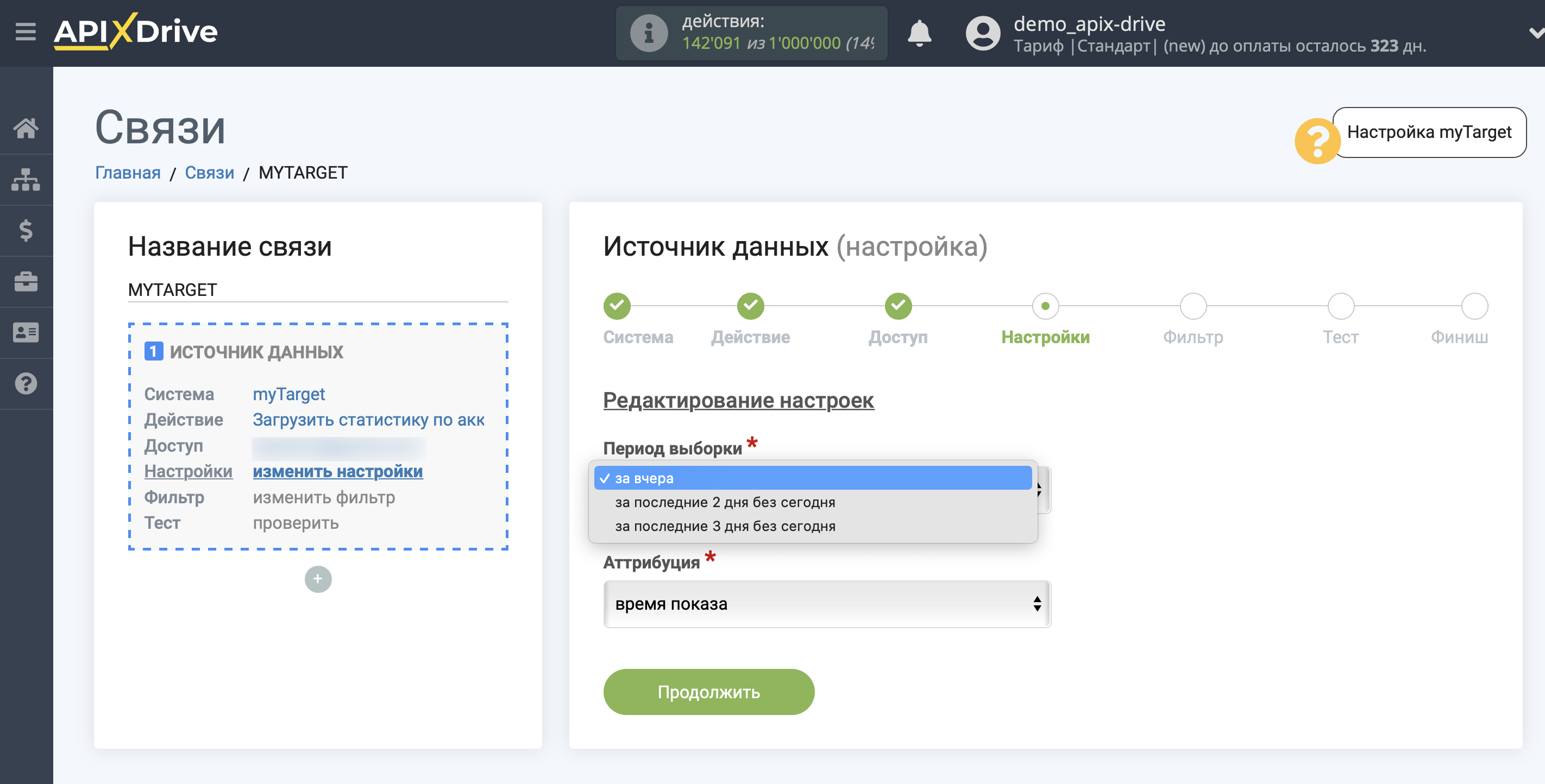Open the Действие step label

pyautogui.click(x=750, y=338)
